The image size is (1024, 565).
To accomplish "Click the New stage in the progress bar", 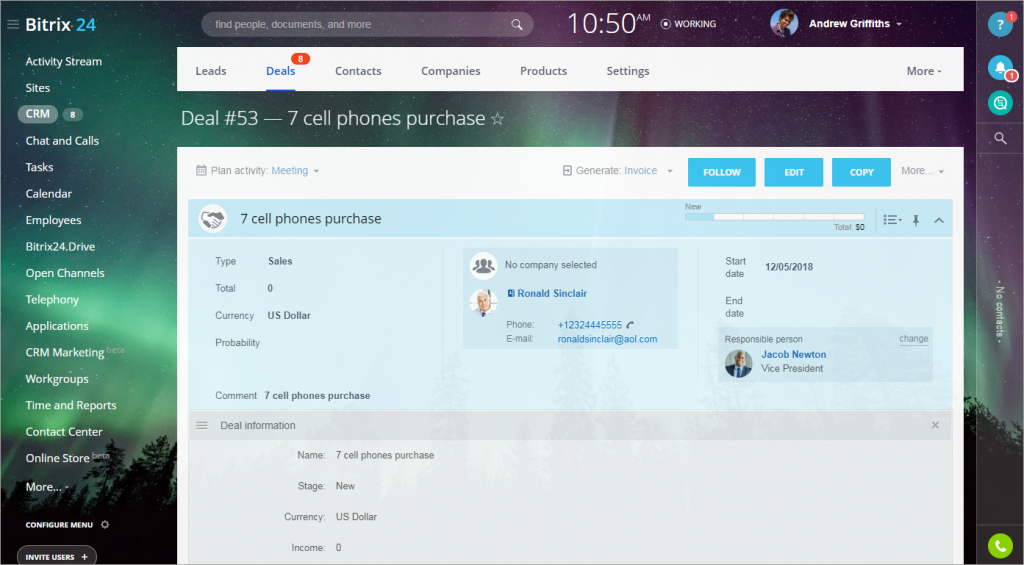I will click(699, 216).
